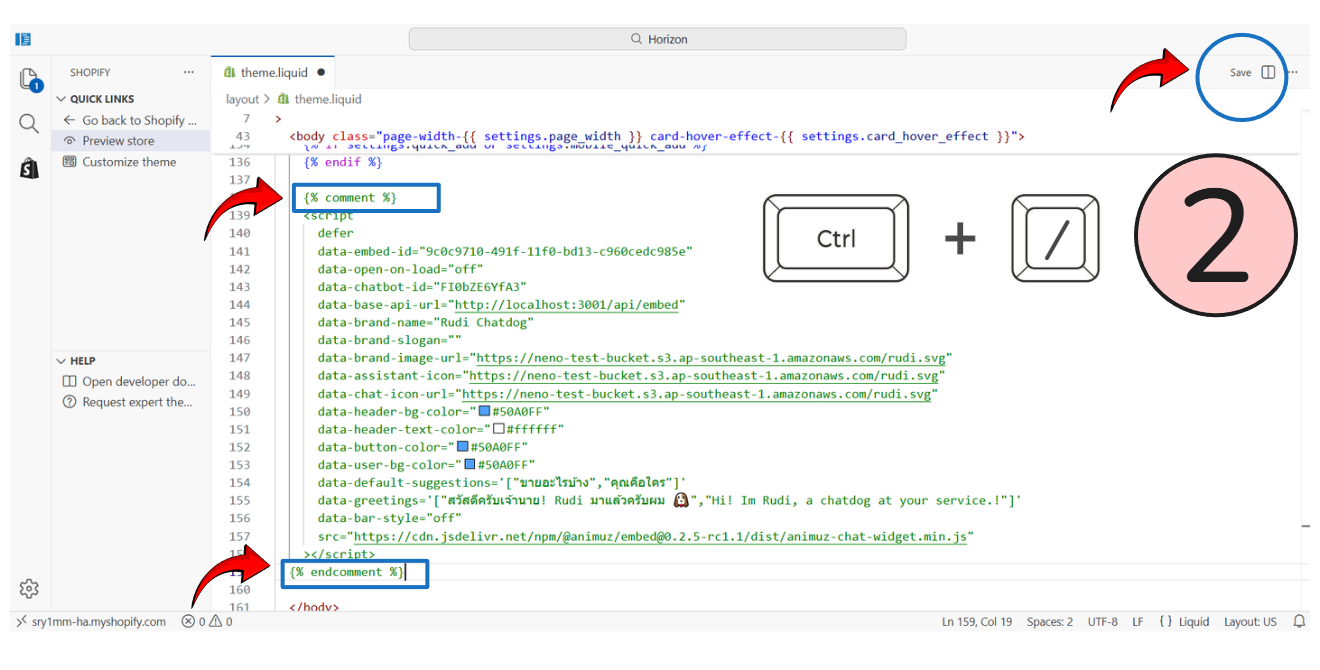The image size is (1320, 670).
Task: Open Go back to Shopify link
Action: click(131, 120)
